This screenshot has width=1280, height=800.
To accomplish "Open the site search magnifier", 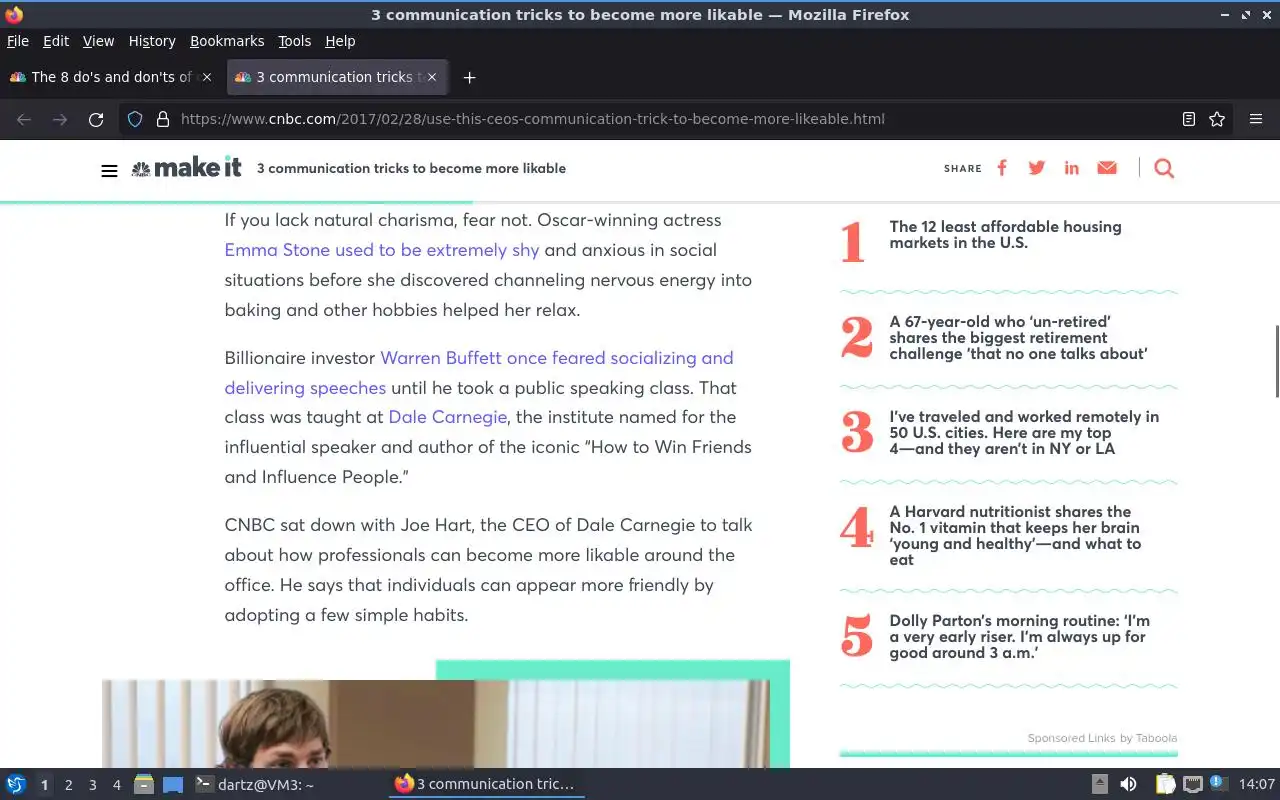I will point(1164,168).
